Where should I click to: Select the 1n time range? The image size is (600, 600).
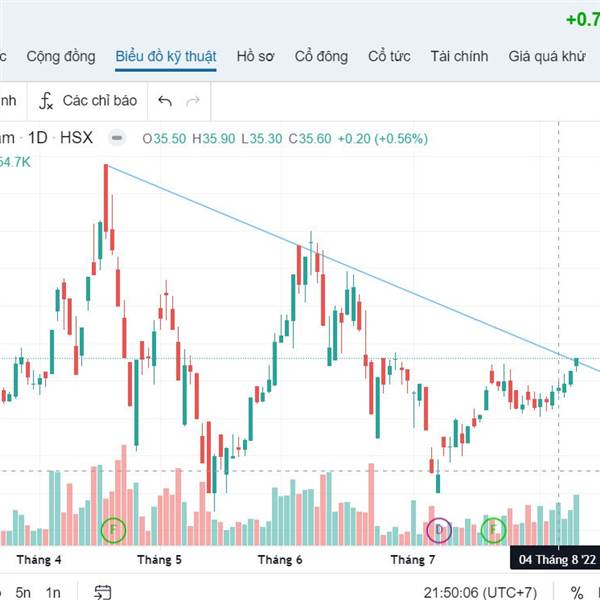tap(53, 592)
